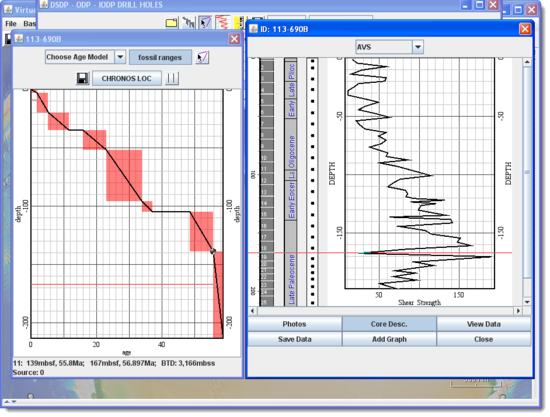Viewport: 550px width, 417px height.
Task: Click the double vertical lines icon beside CHRONOS LOC
Action: pos(172,78)
